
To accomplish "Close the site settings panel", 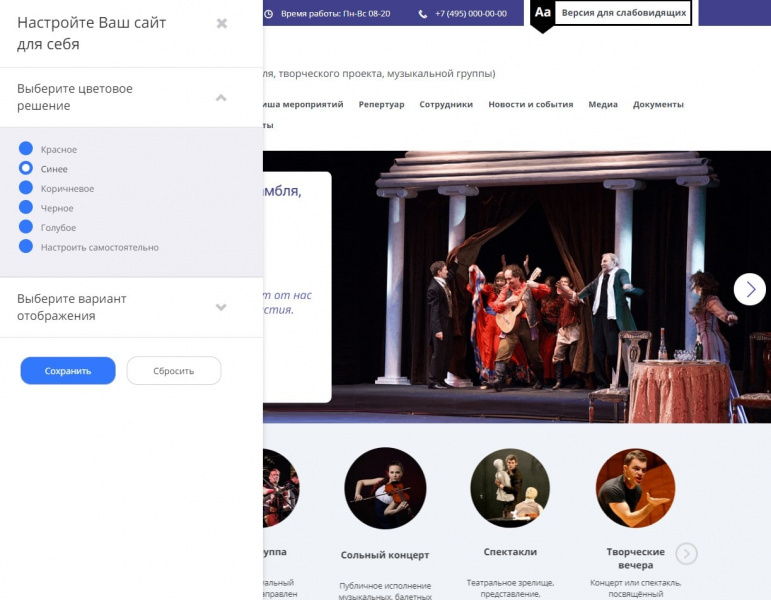I will [222, 23].
